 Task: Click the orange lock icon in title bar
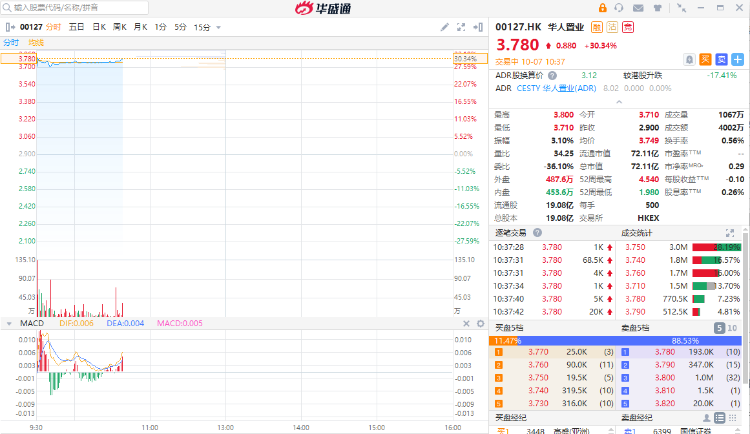coord(602,8)
